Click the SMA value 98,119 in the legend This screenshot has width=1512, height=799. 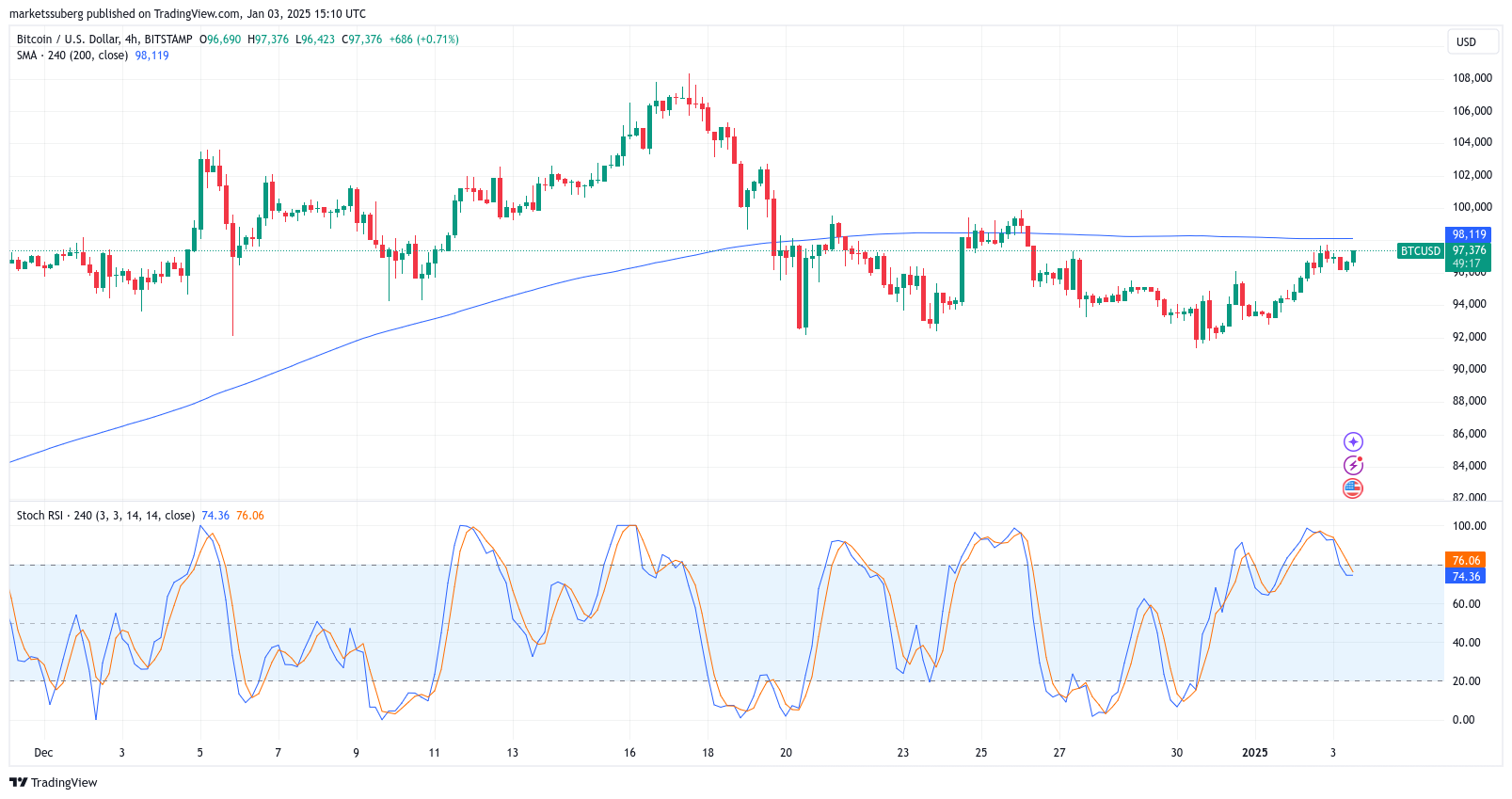tap(151, 56)
